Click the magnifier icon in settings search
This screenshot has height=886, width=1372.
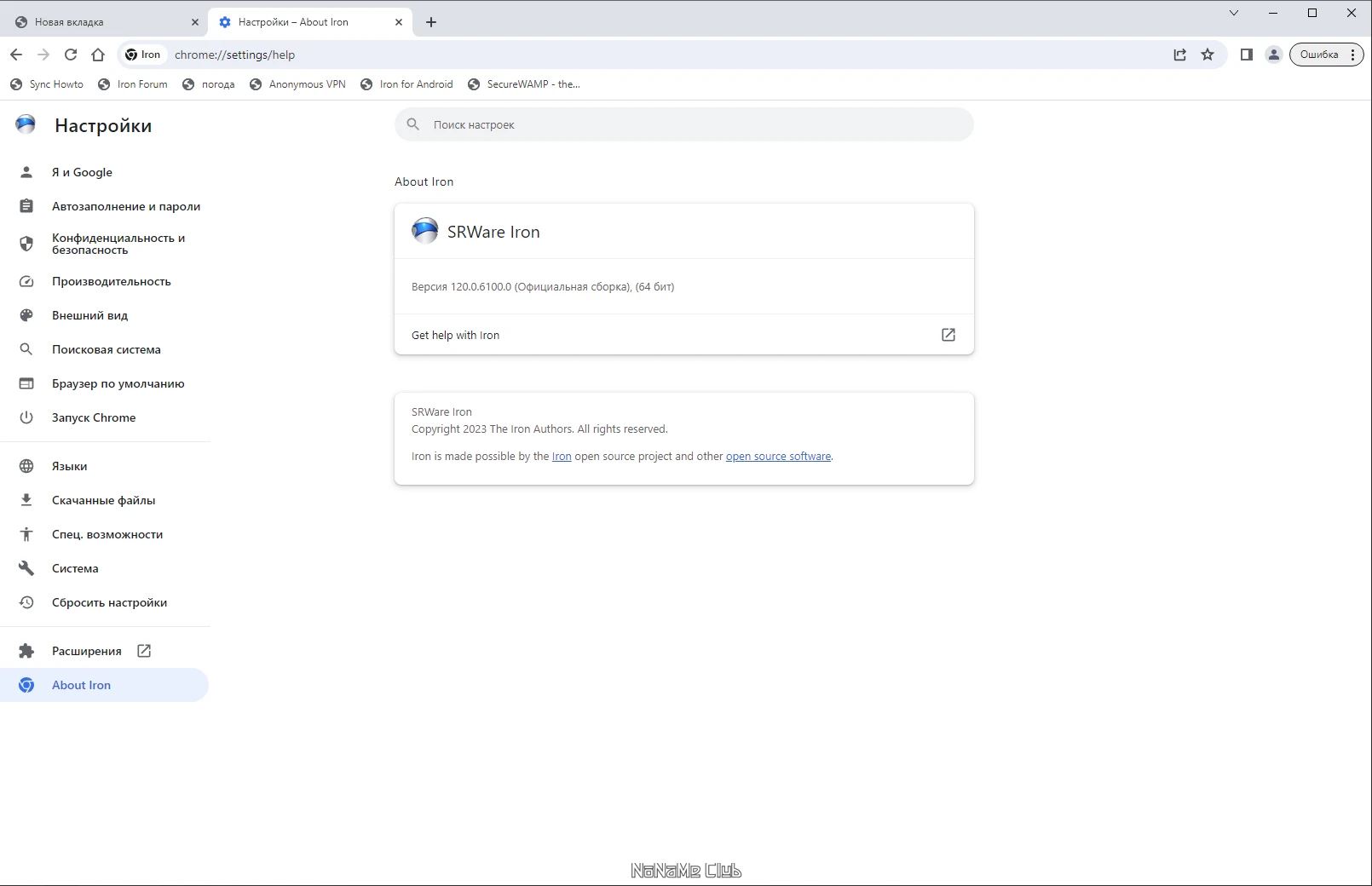(x=413, y=124)
